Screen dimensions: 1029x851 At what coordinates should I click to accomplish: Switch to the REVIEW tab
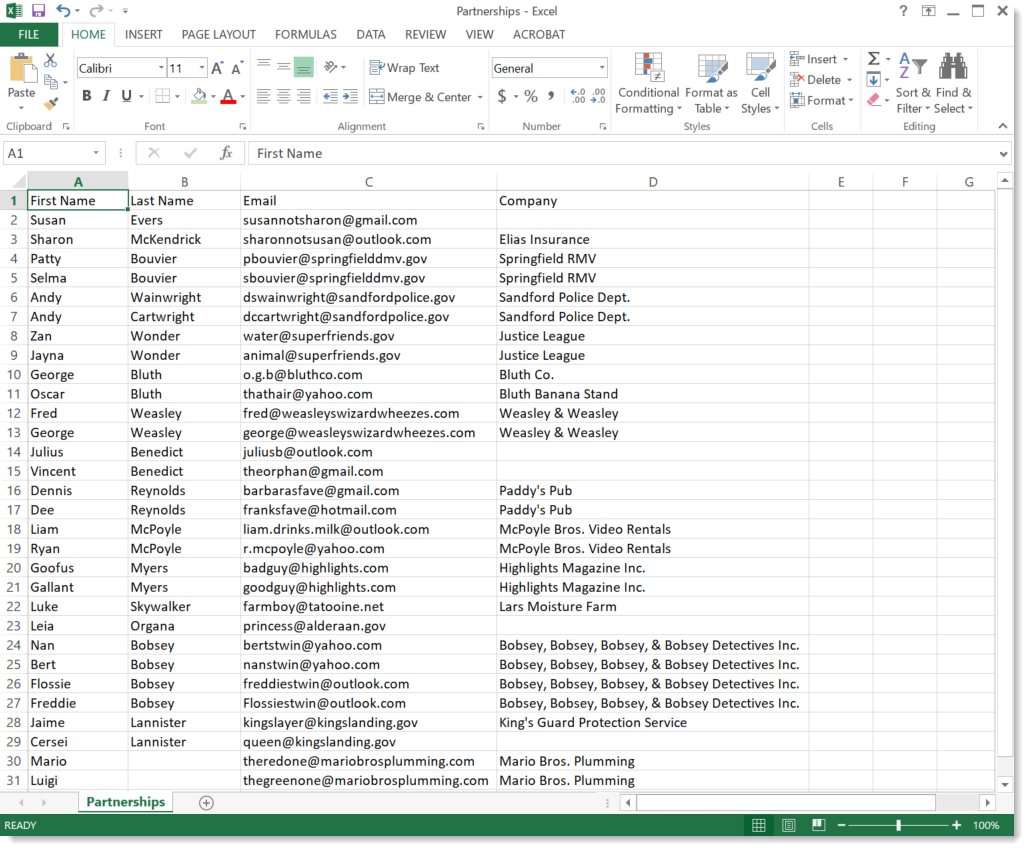pos(425,34)
